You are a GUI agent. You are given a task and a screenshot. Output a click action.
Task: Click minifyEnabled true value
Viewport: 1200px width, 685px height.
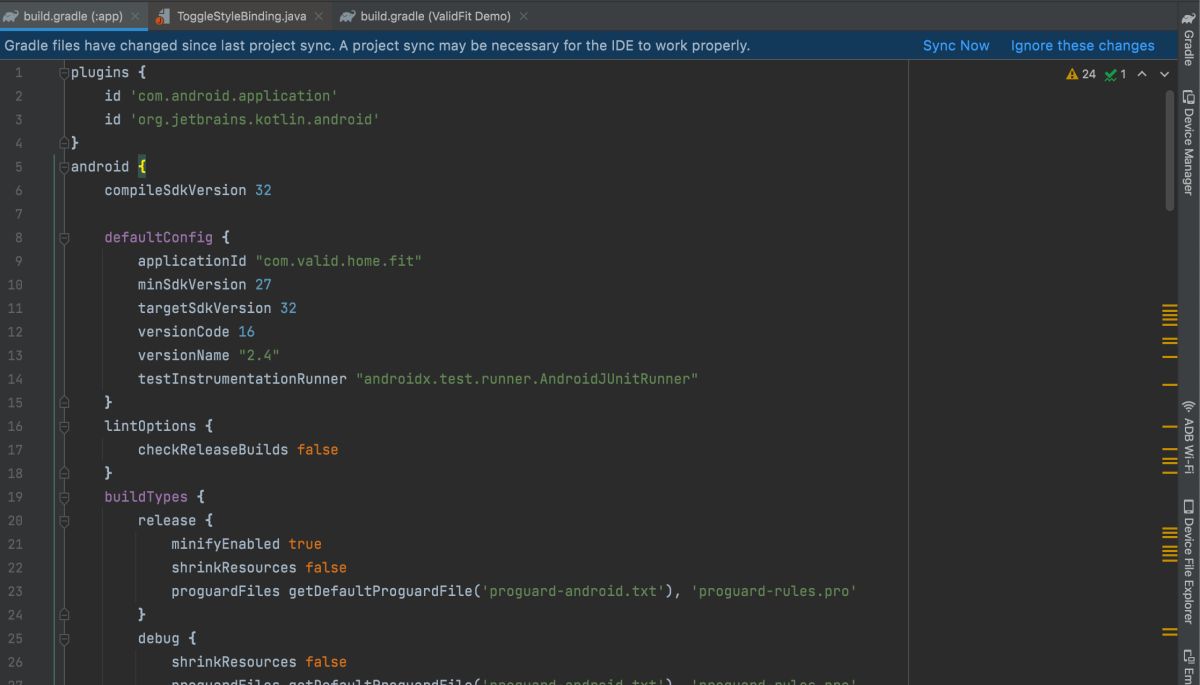point(305,544)
